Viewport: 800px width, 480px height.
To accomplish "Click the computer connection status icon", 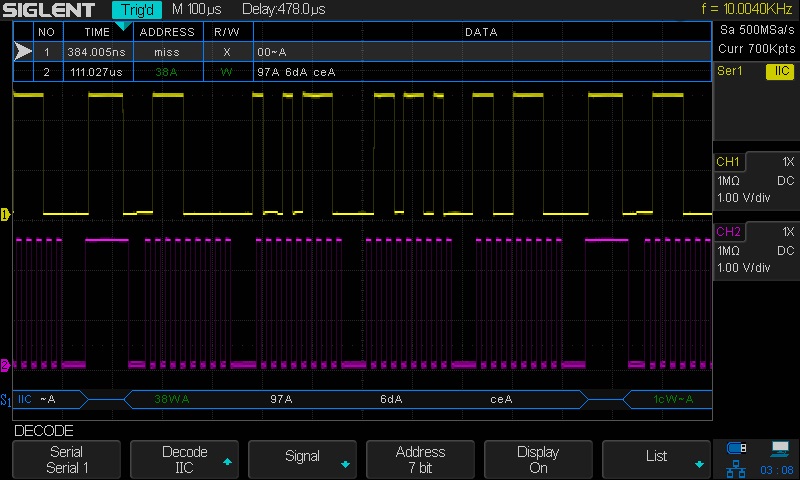I will click(780, 448).
